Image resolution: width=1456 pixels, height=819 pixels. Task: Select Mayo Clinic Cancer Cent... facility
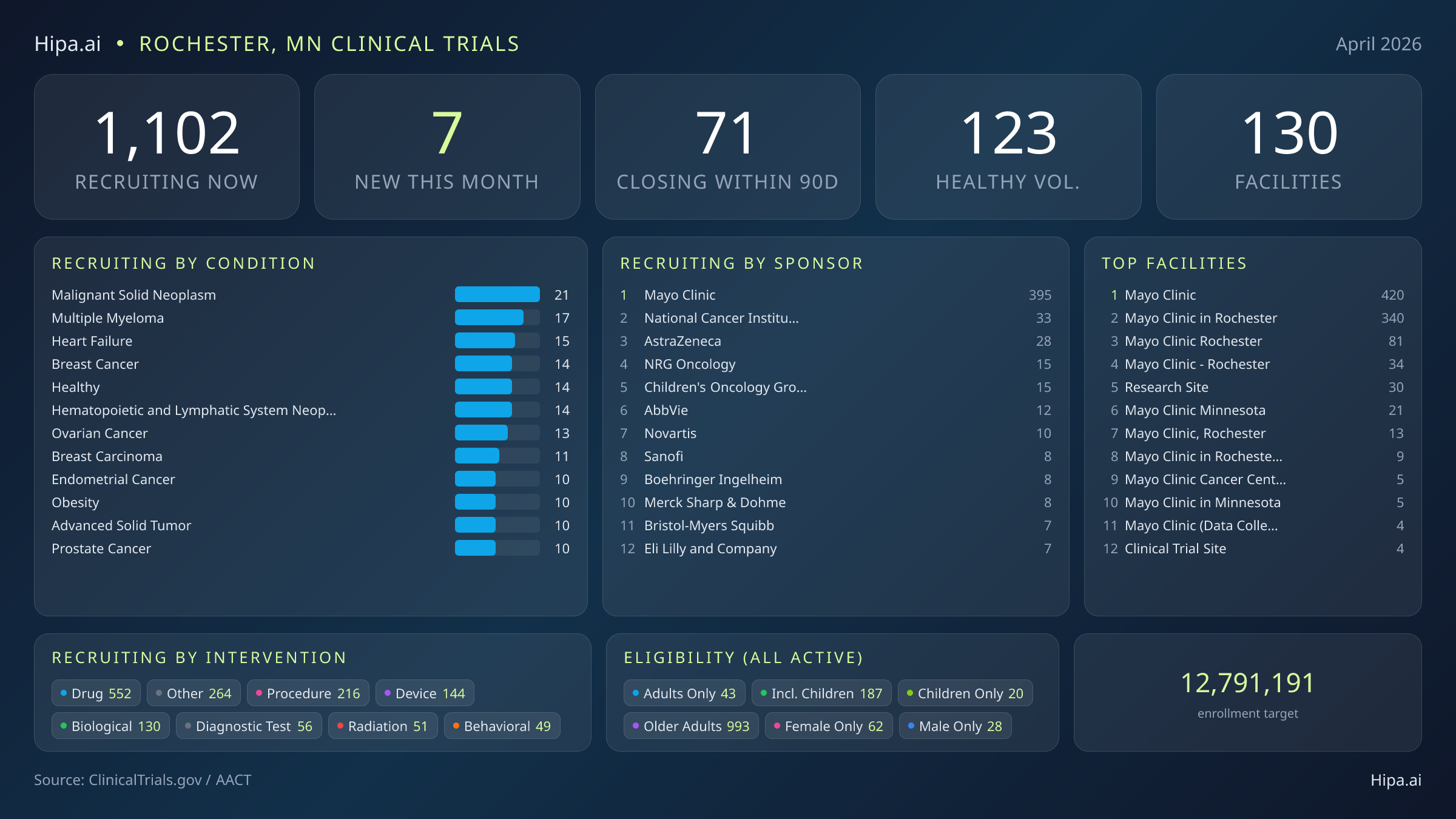click(1253, 479)
